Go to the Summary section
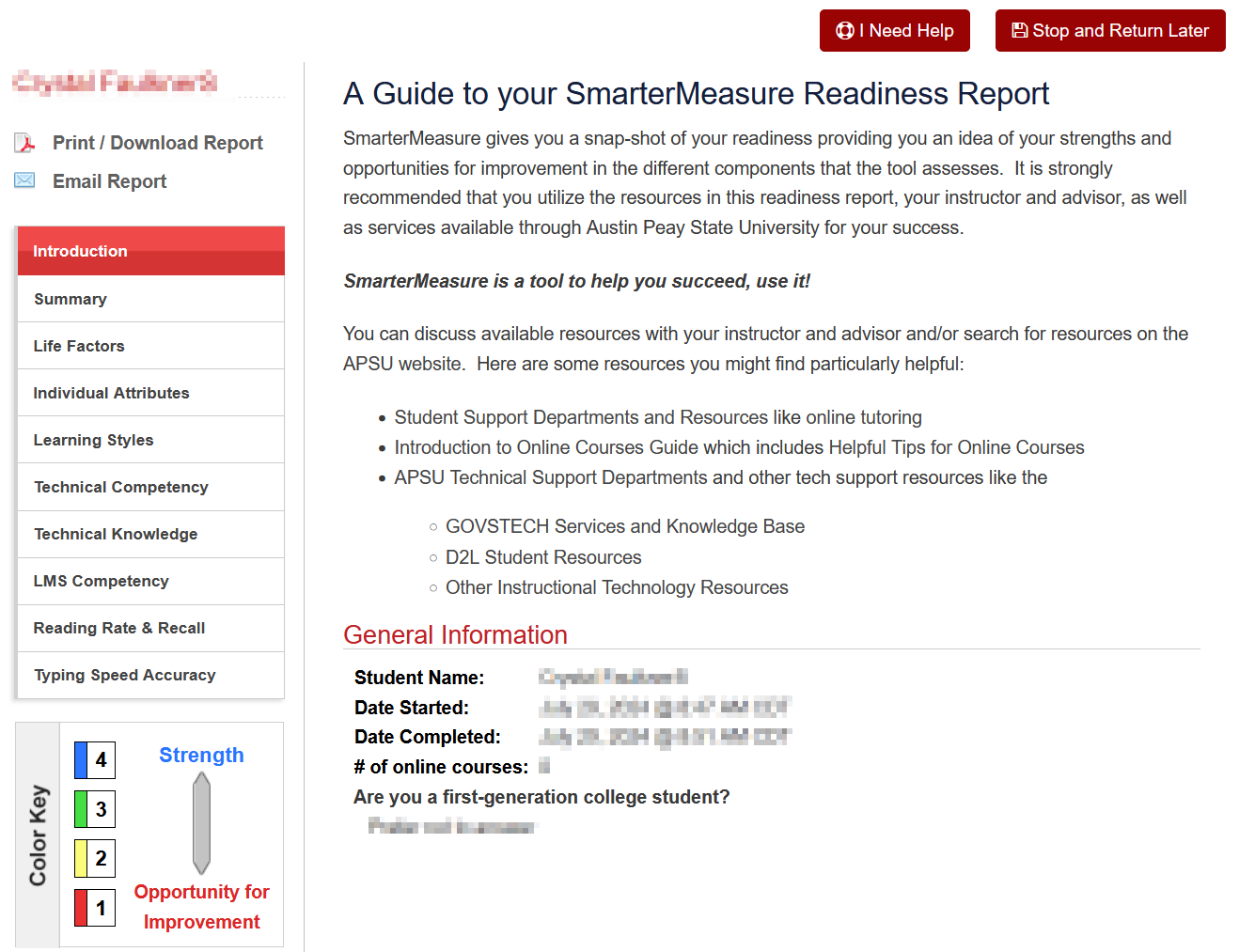1239x952 pixels. [150, 299]
